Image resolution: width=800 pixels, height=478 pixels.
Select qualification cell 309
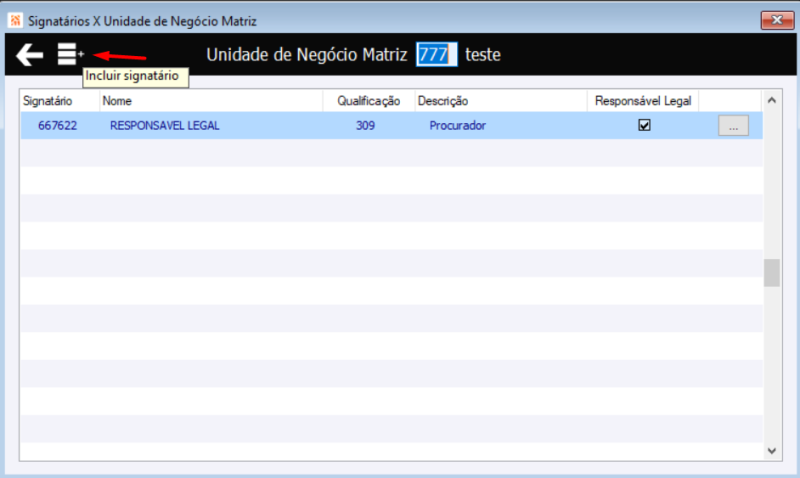[365, 125]
